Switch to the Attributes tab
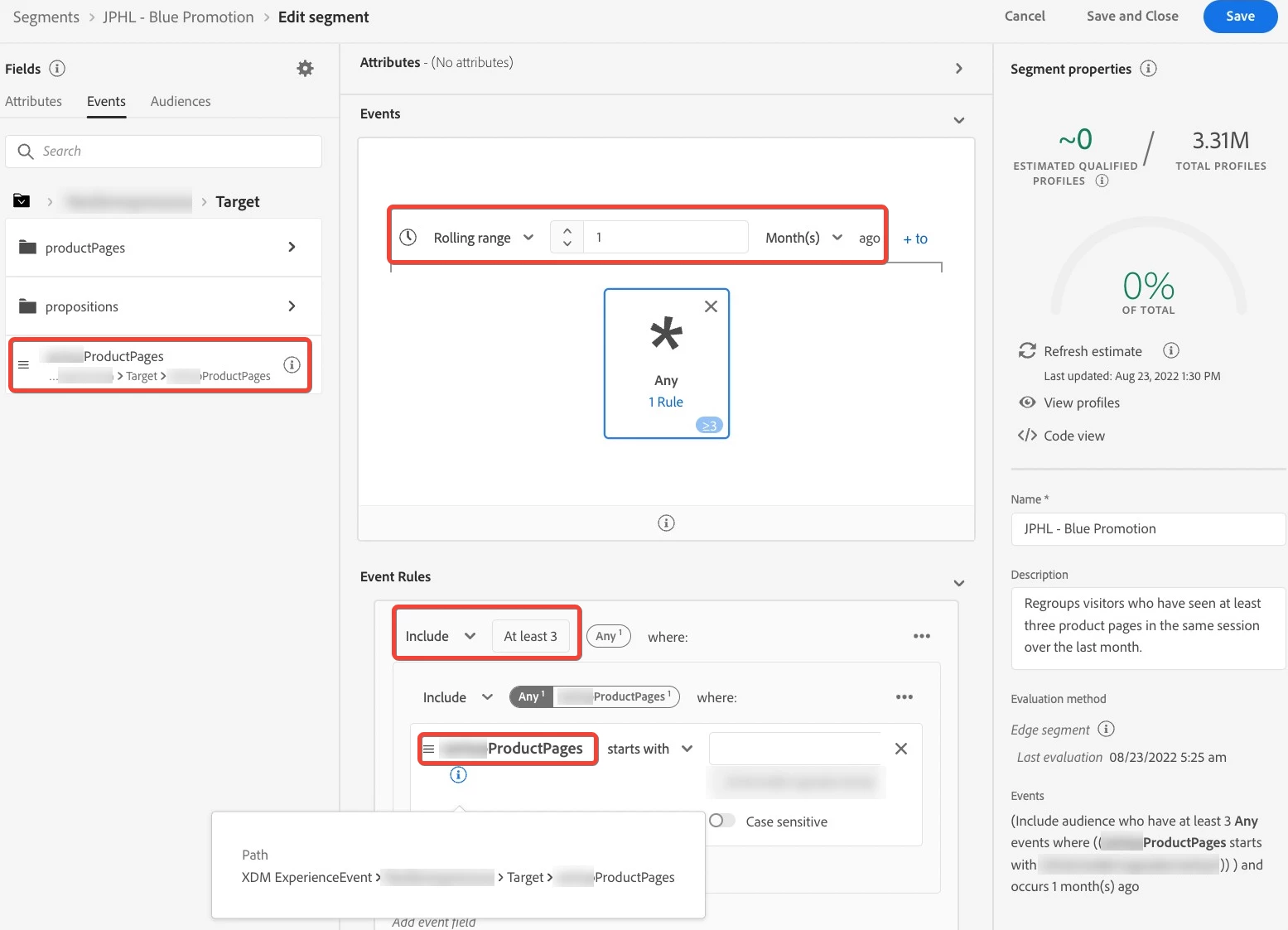This screenshot has width=1288, height=930. pos(33,101)
